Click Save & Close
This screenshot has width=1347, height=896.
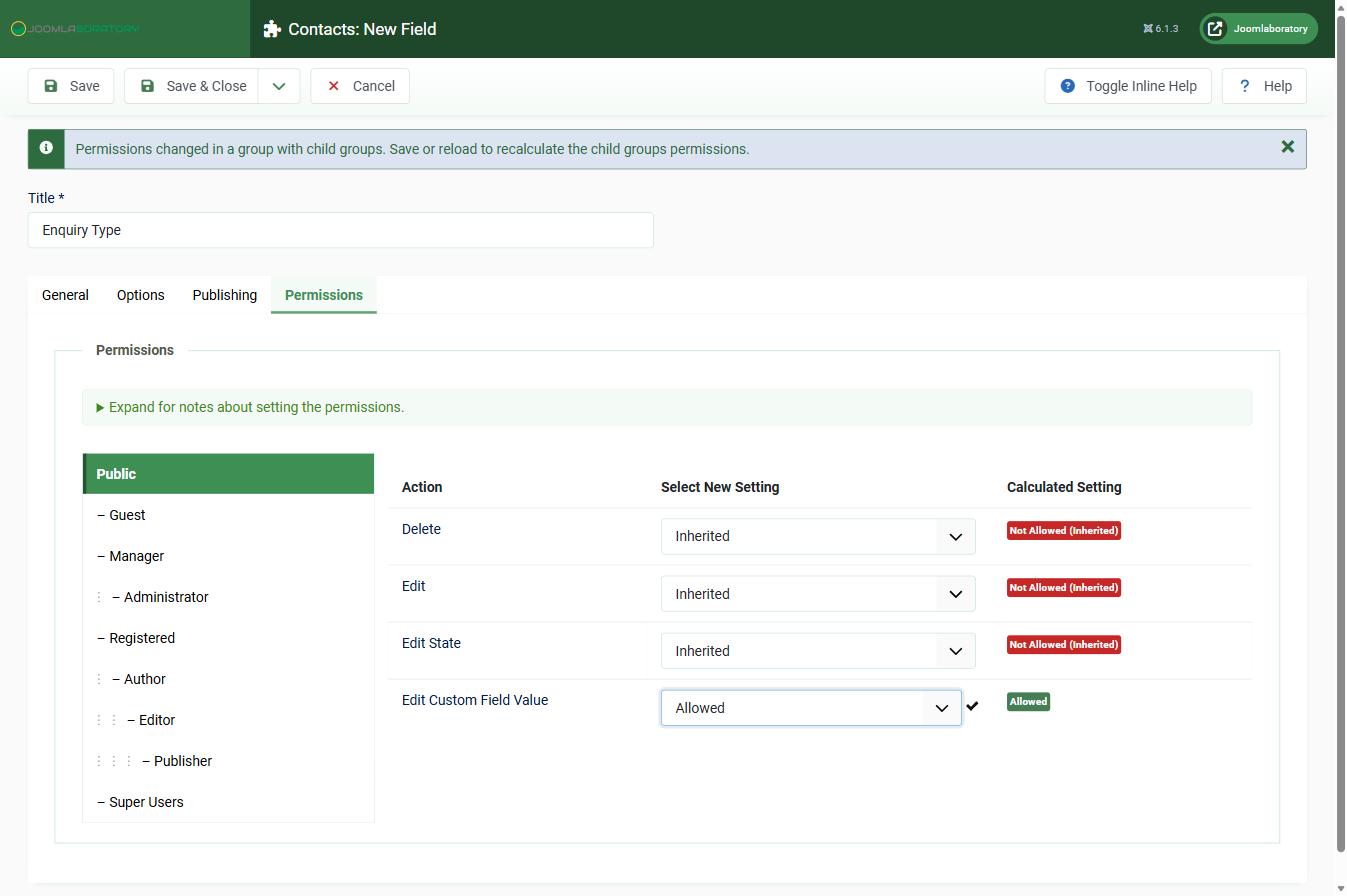click(192, 86)
